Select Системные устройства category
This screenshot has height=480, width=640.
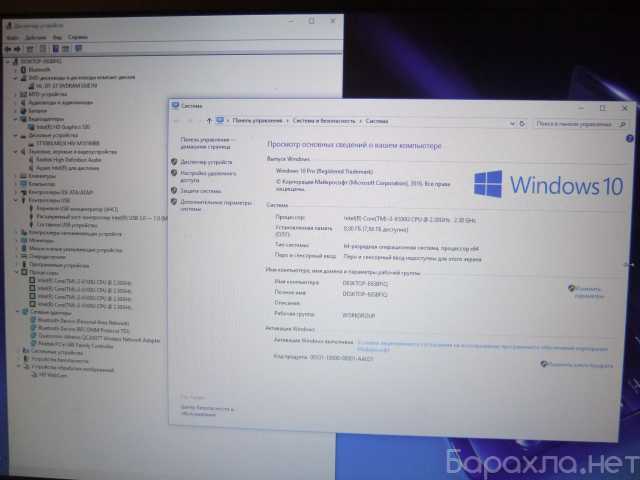(57, 351)
